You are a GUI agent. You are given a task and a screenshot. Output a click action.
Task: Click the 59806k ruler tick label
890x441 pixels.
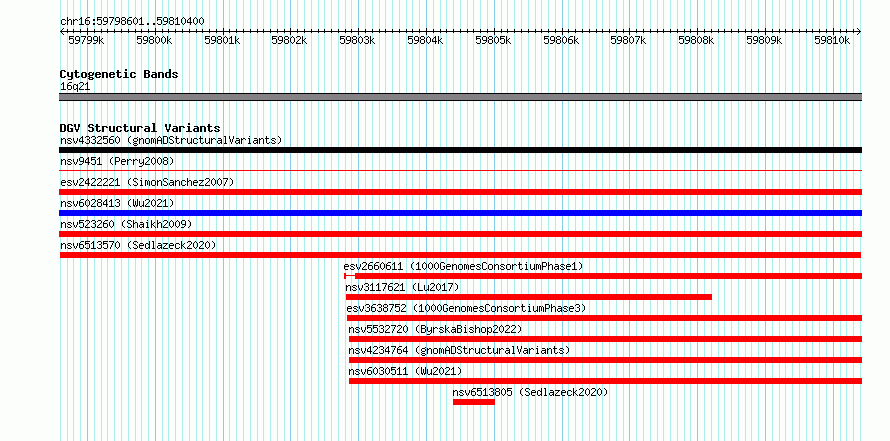tap(561, 40)
